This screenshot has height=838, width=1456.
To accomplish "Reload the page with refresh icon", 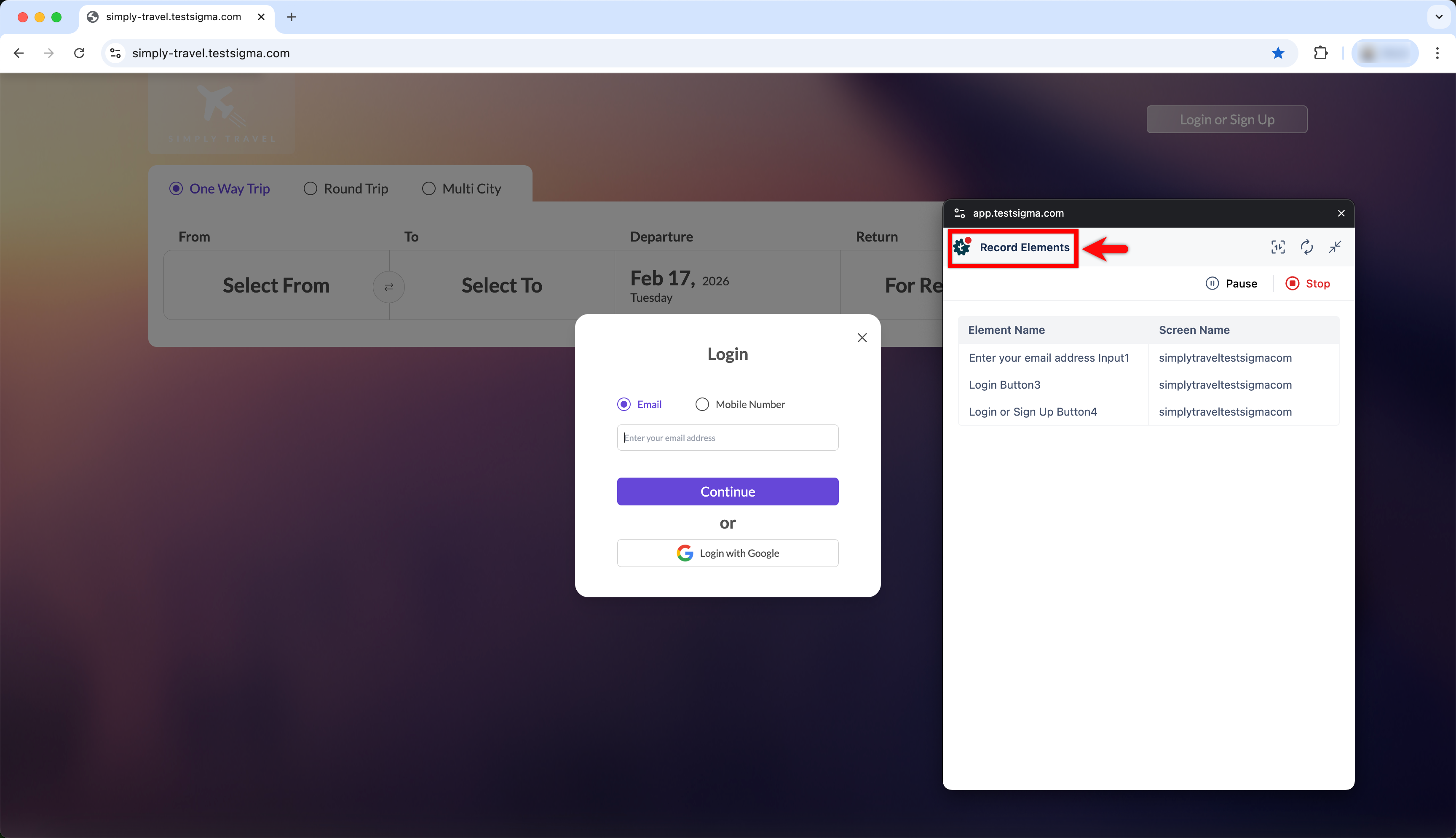I will click(79, 53).
